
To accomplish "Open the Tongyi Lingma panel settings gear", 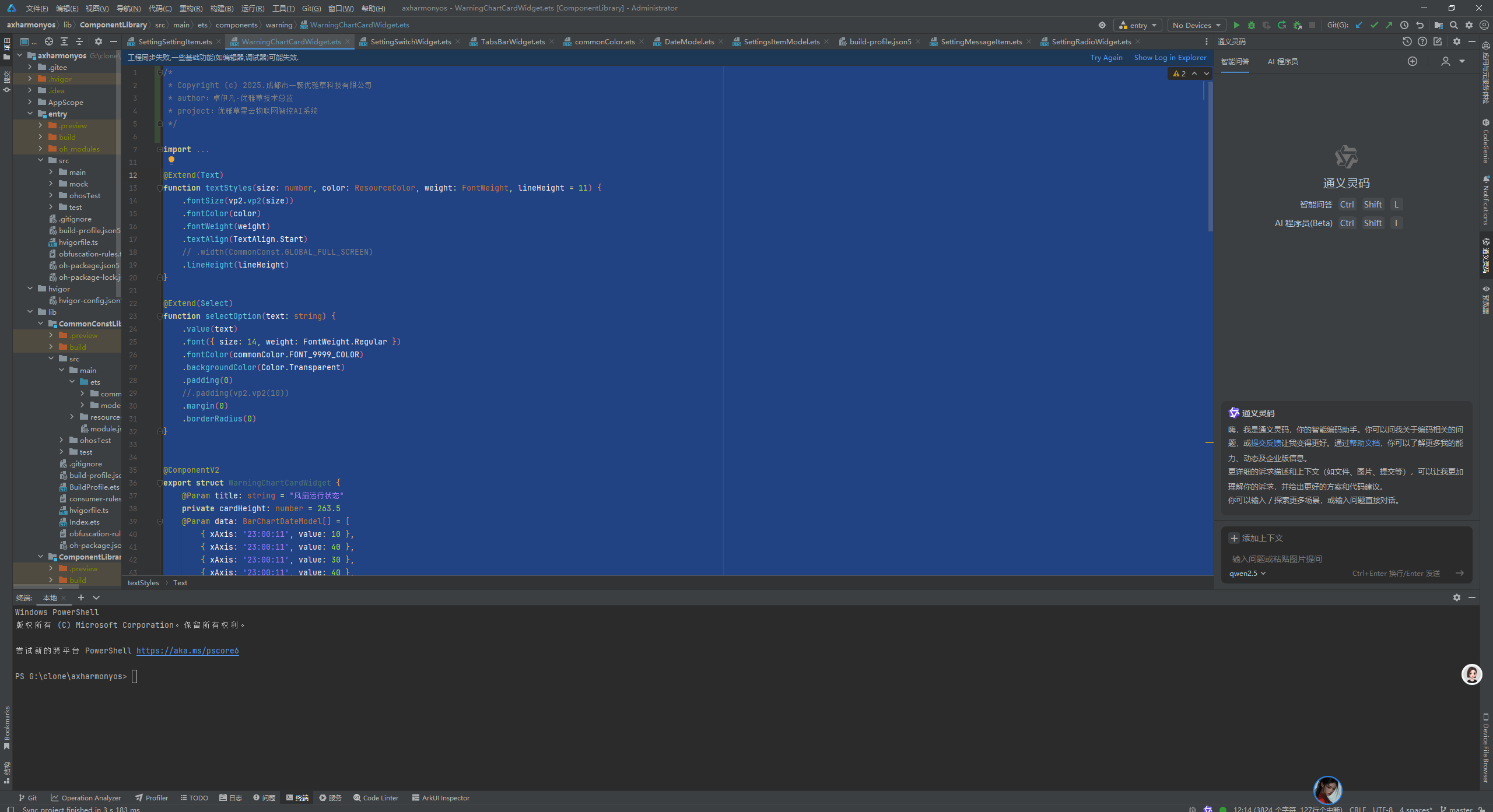I will click(x=1457, y=41).
